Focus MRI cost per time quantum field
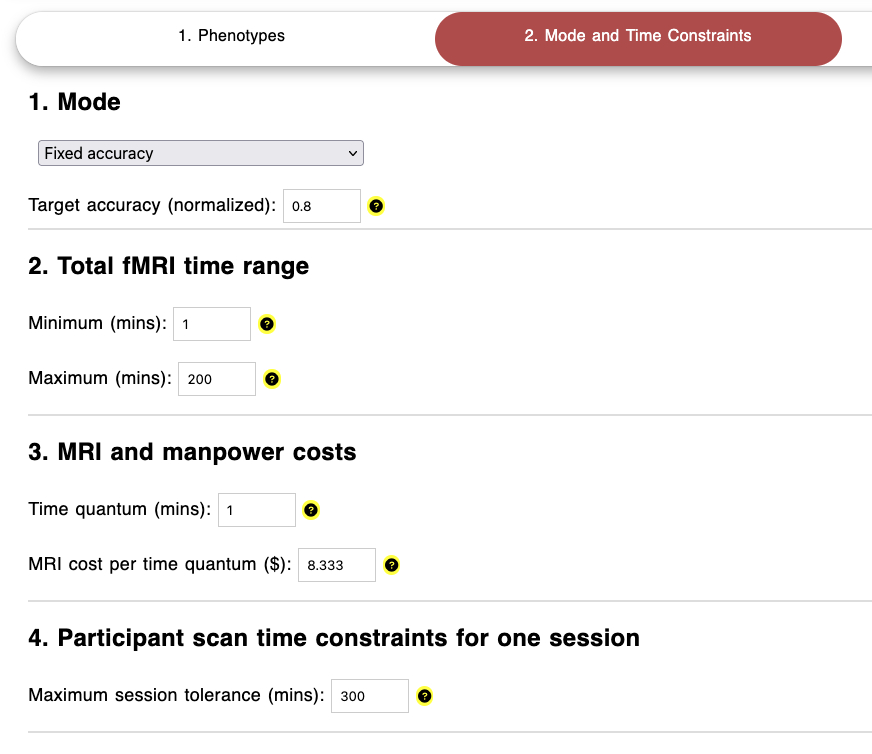 tap(336, 565)
